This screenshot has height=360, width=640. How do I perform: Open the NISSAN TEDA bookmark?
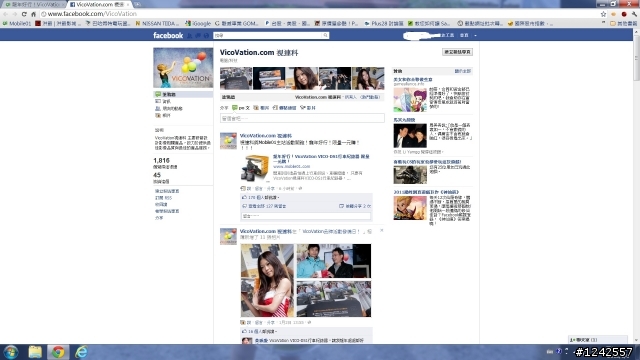click(157, 23)
